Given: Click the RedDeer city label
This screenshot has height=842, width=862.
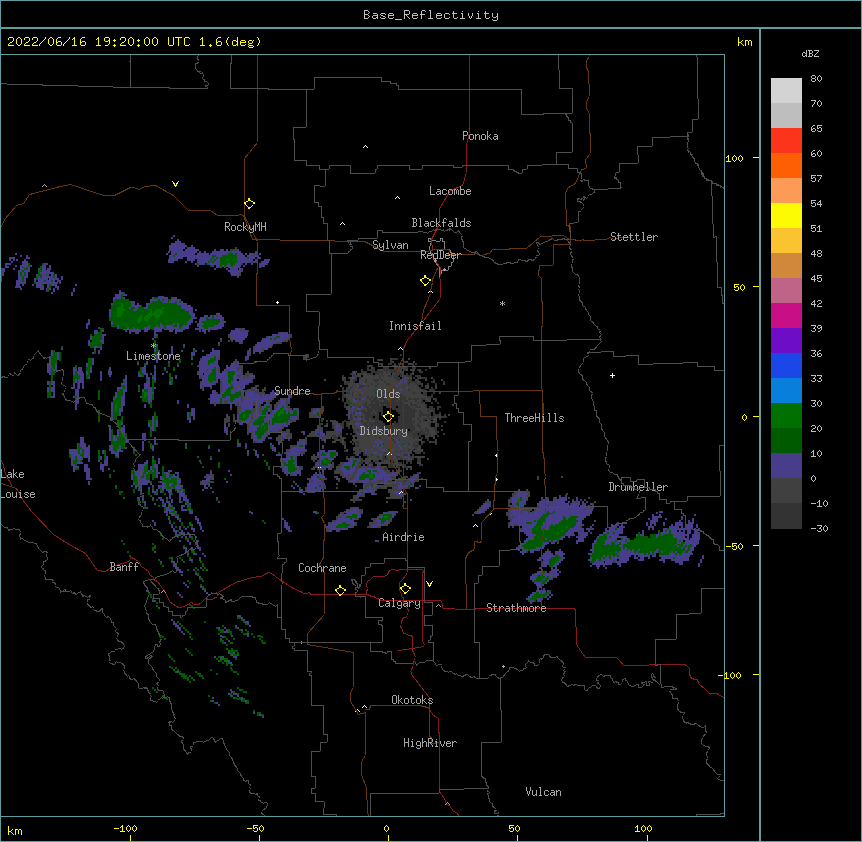Looking at the screenshot, I should (x=440, y=255).
